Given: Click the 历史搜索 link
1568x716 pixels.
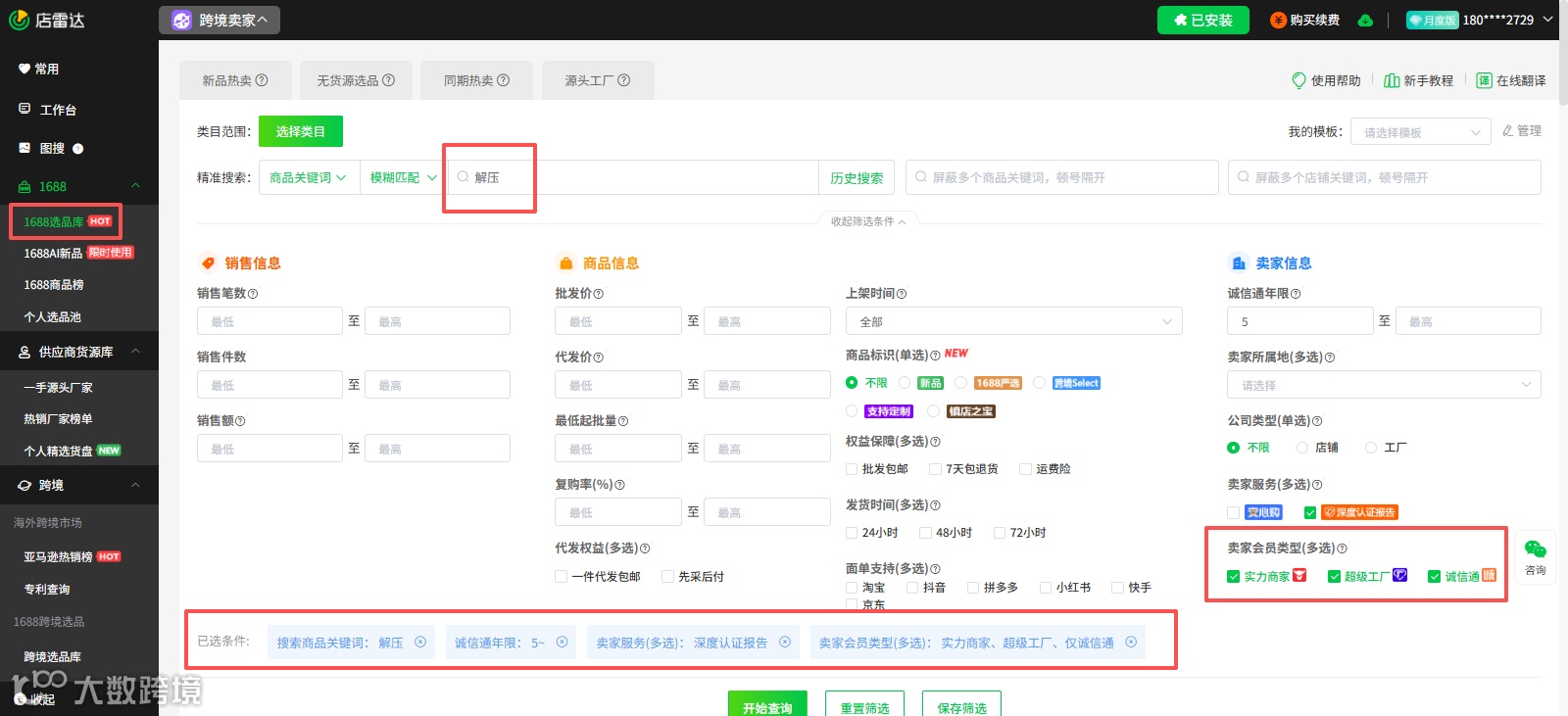Looking at the screenshot, I should tap(857, 178).
